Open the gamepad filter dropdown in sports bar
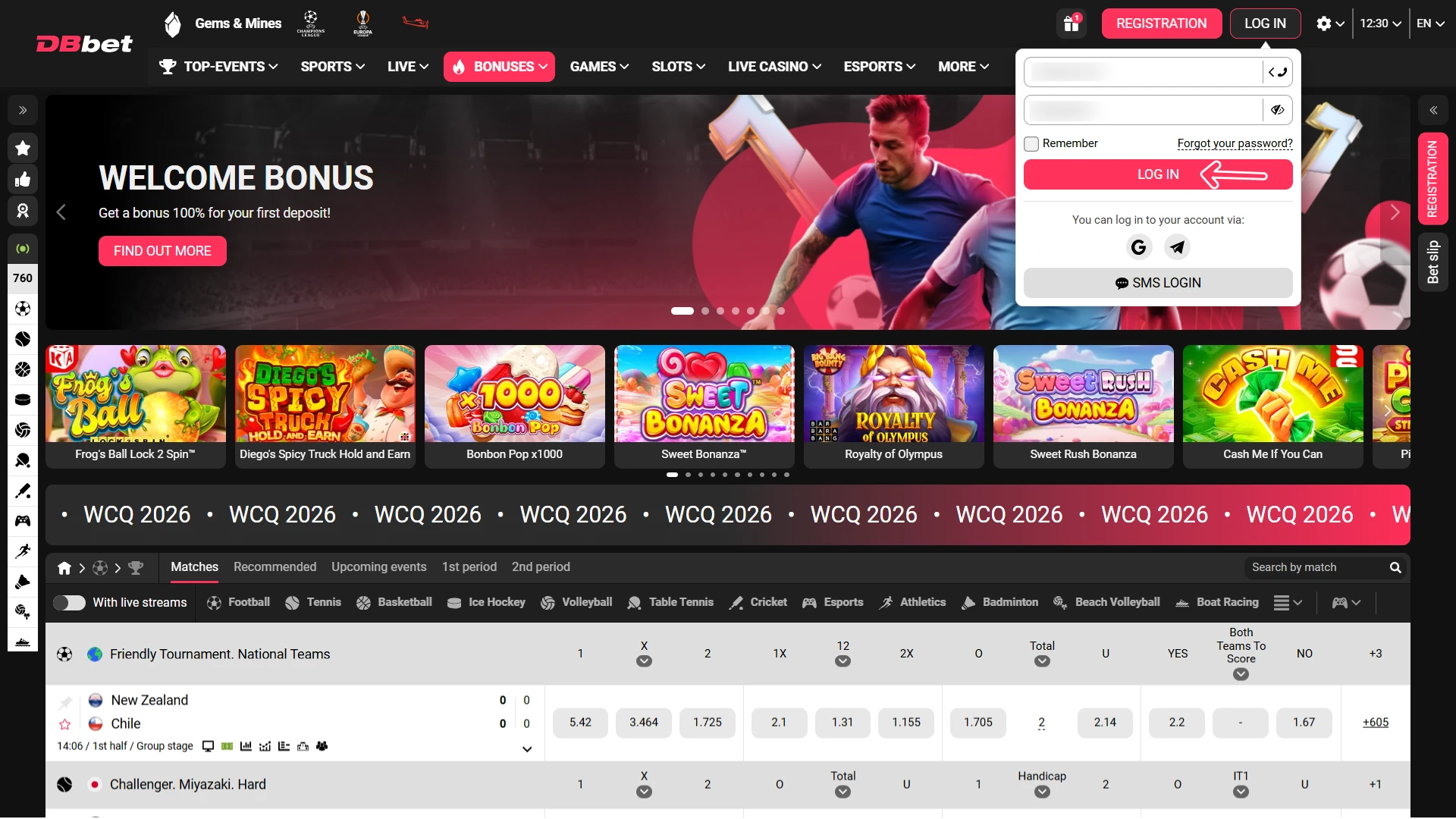This screenshot has height=819, width=1456. pos(1347,603)
